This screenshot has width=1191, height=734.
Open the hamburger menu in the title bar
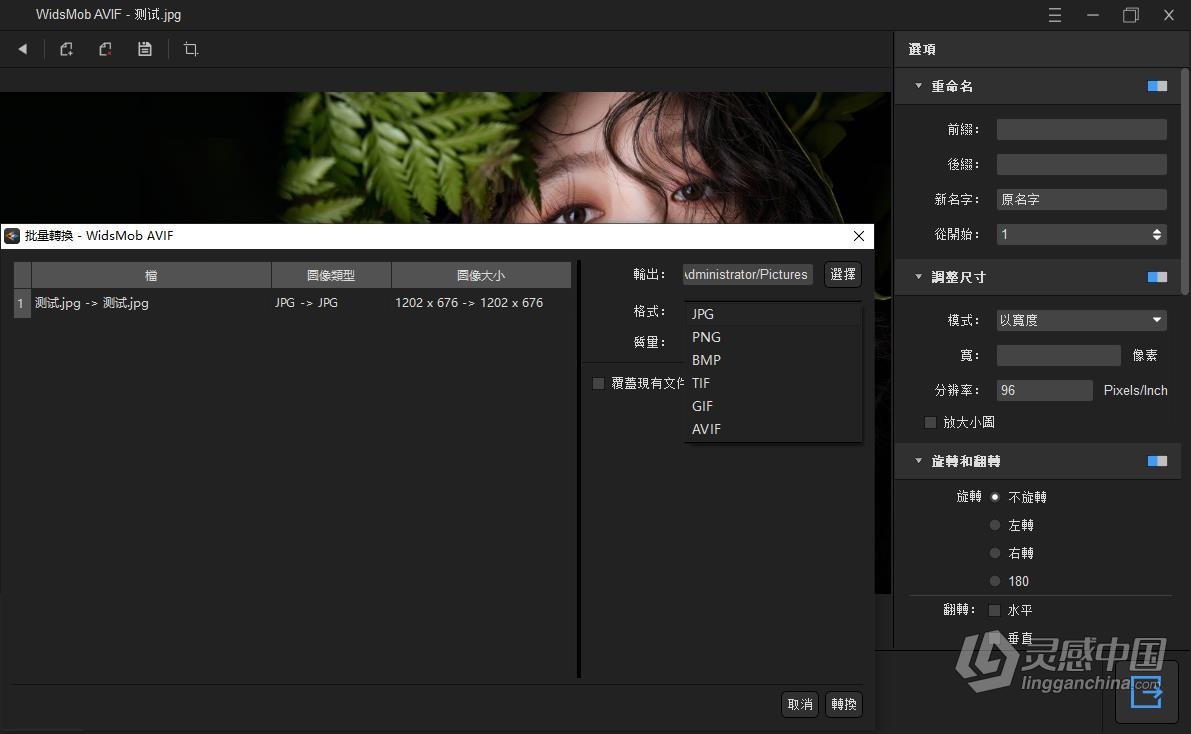point(1054,15)
